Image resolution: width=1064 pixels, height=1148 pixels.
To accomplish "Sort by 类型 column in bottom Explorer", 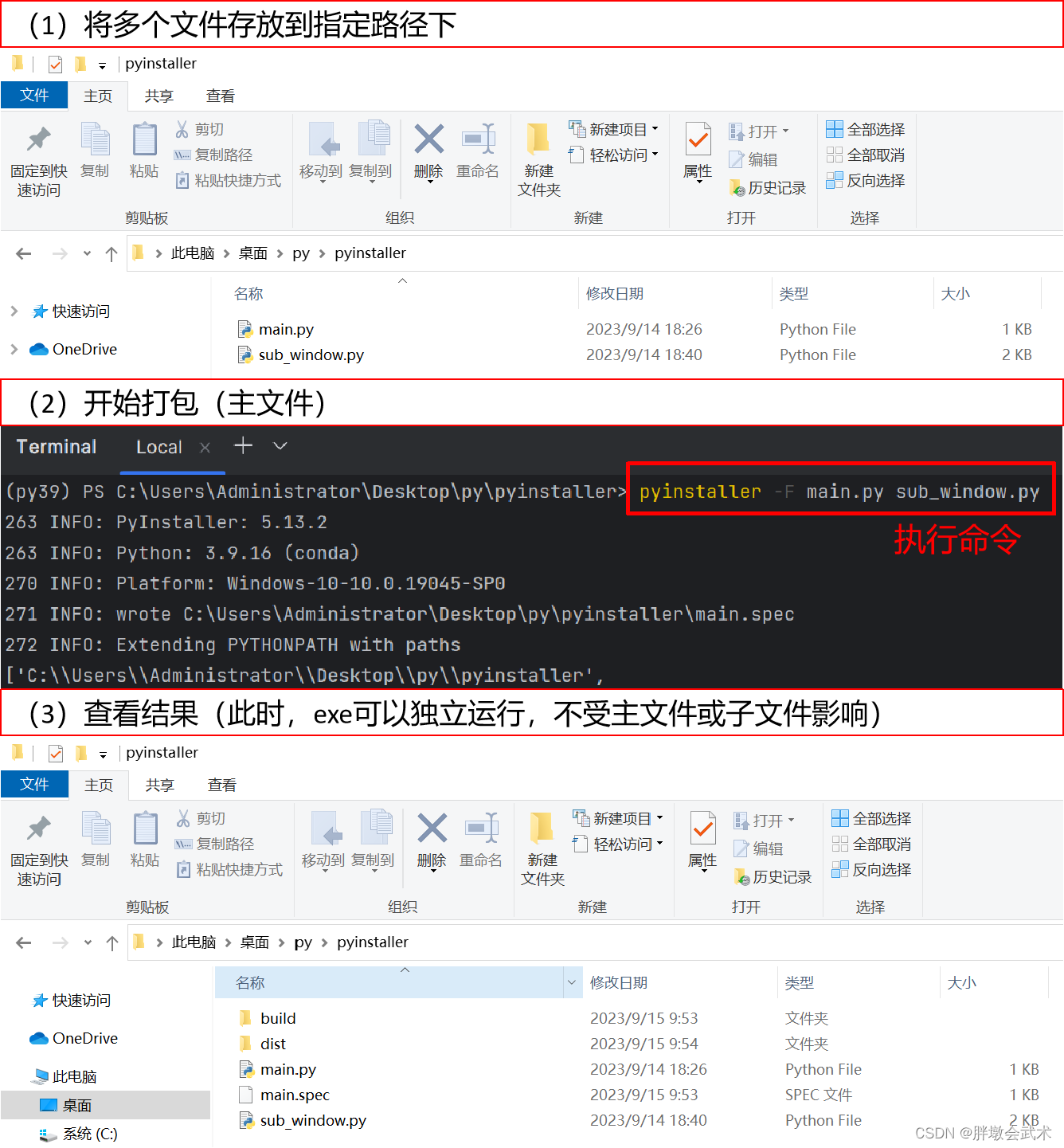I will click(800, 982).
